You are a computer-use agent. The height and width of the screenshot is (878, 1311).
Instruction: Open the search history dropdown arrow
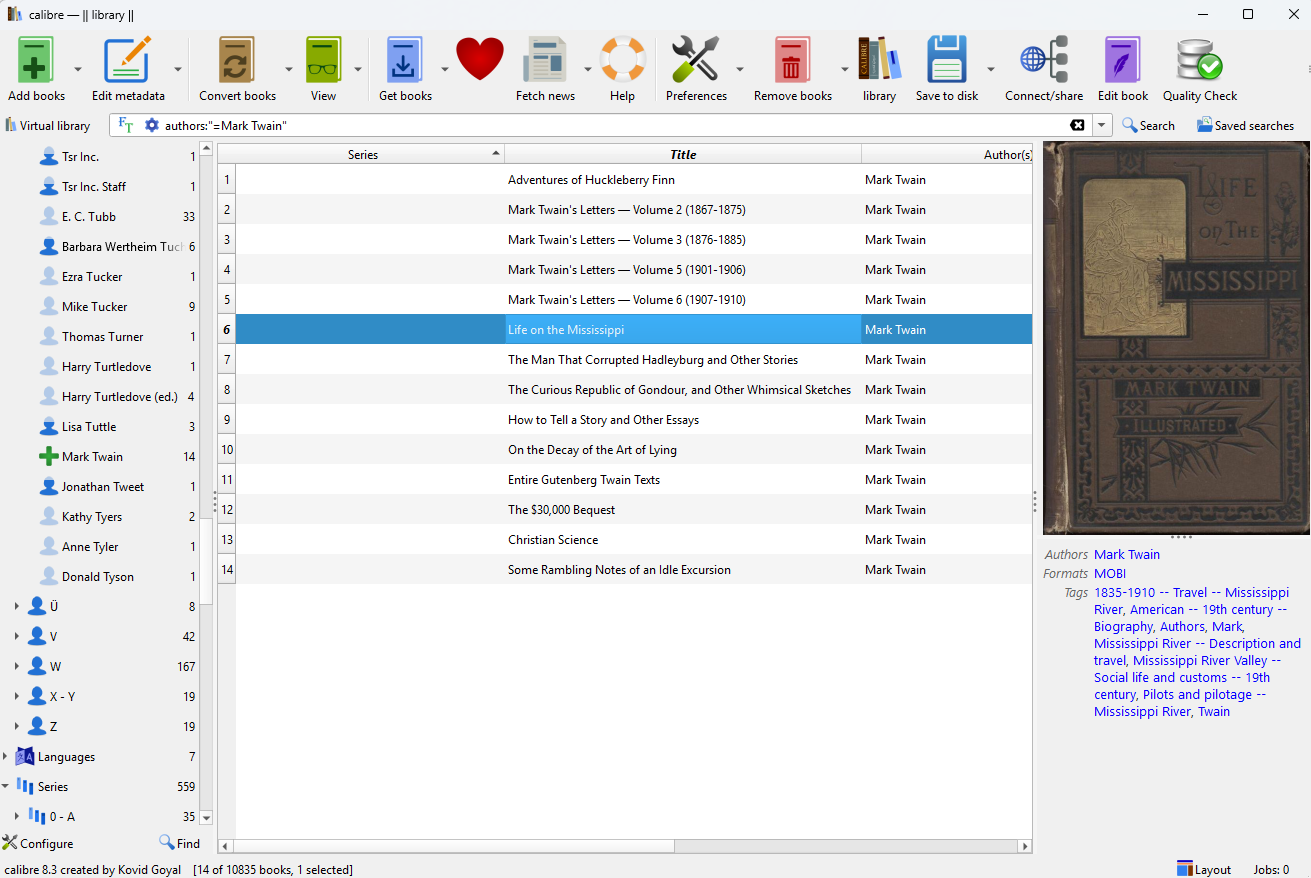point(1102,125)
